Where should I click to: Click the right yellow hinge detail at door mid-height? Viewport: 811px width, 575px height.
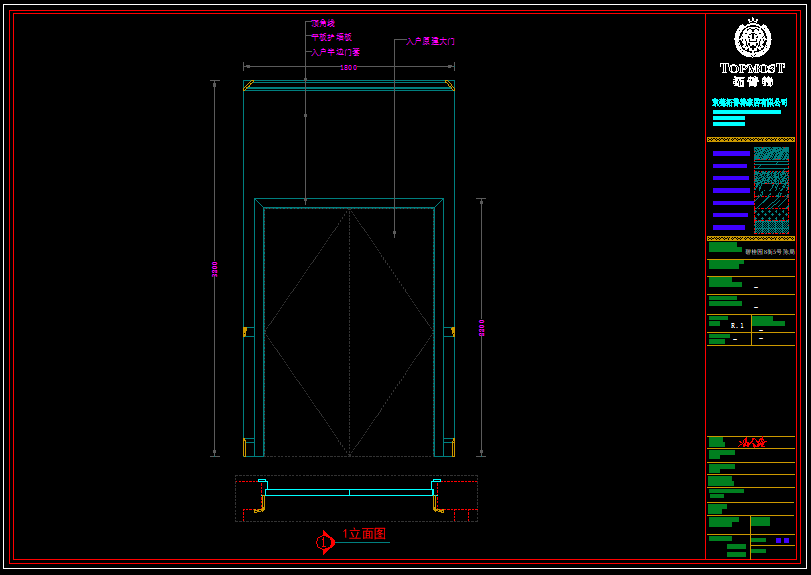click(451, 331)
